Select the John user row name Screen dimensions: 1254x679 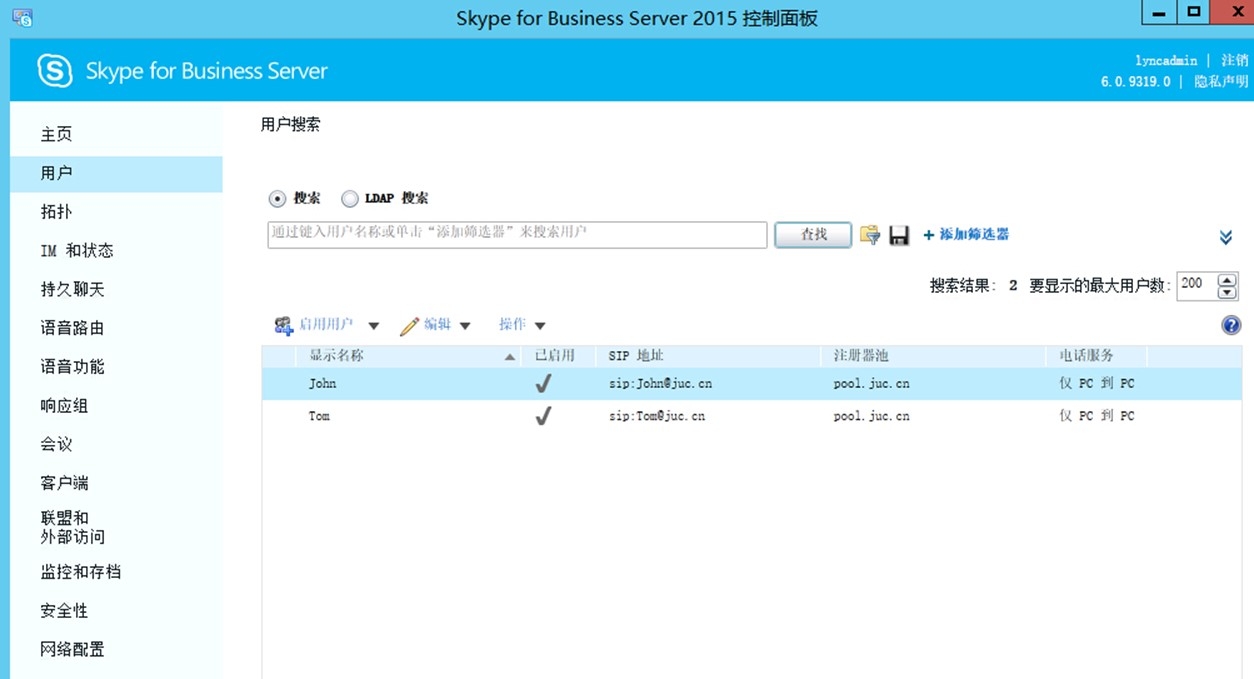pos(322,384)
